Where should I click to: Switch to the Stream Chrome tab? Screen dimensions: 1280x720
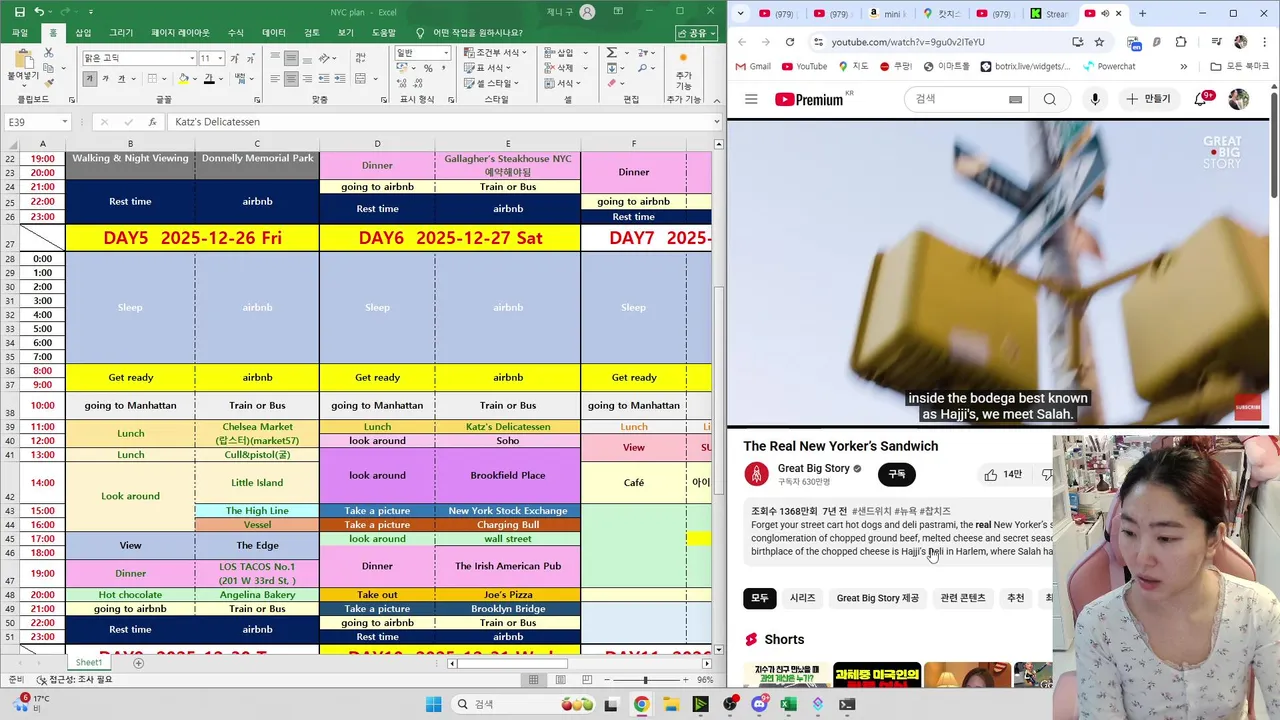coord(1050,14)
